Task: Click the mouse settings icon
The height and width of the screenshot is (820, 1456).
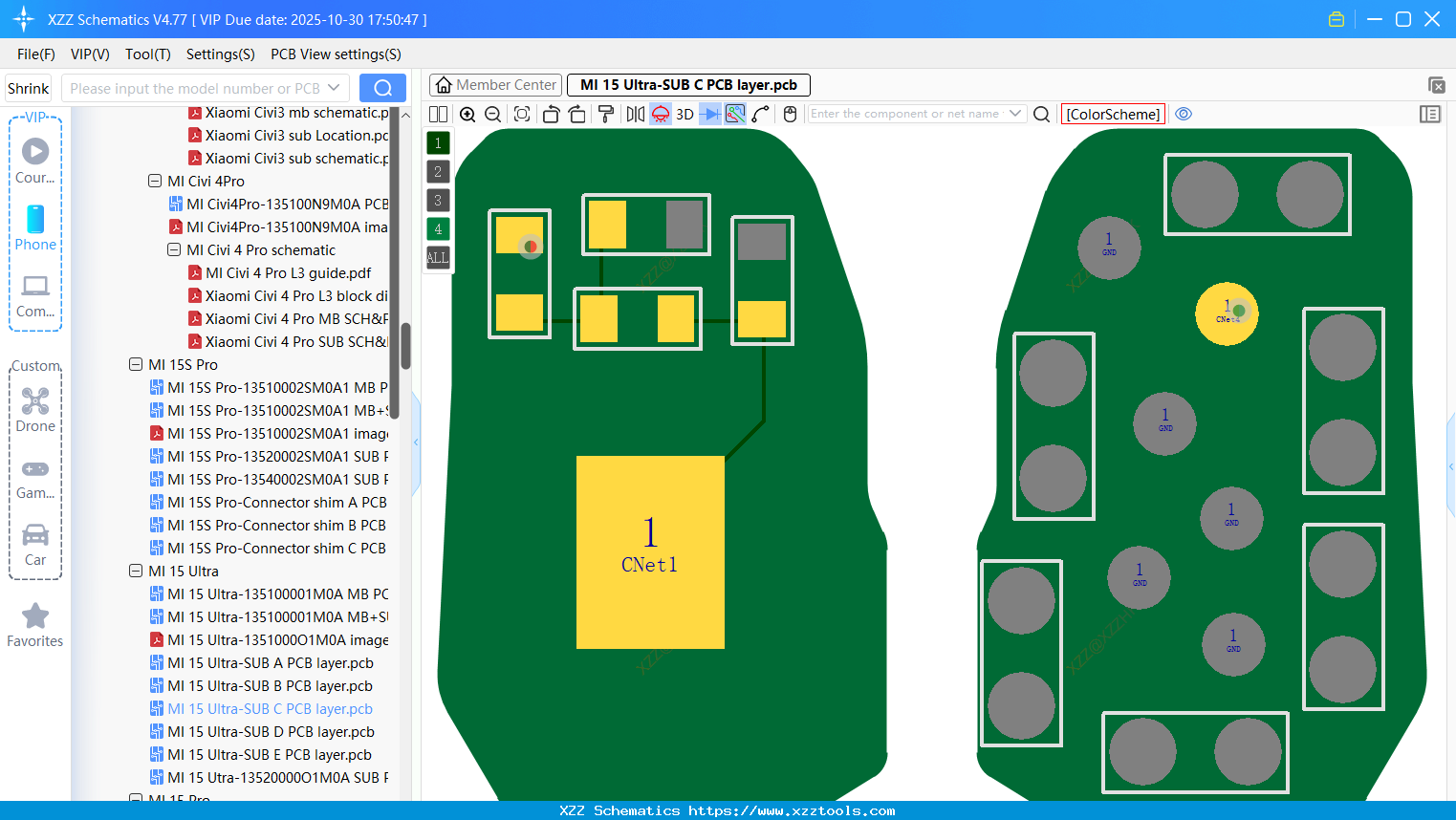Action: pyautogui.click(x=790, y=114)
